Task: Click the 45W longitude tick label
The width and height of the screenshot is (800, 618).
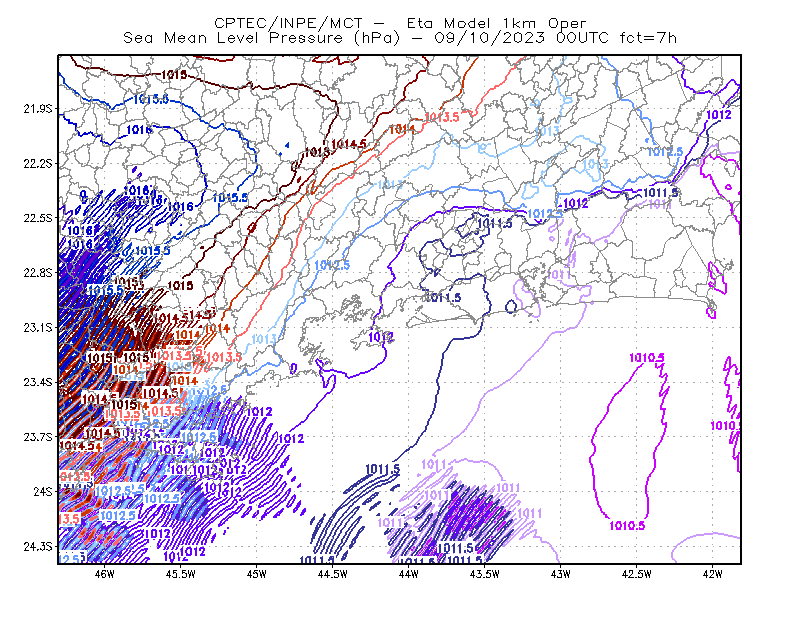Action: (x=257, y=574)
